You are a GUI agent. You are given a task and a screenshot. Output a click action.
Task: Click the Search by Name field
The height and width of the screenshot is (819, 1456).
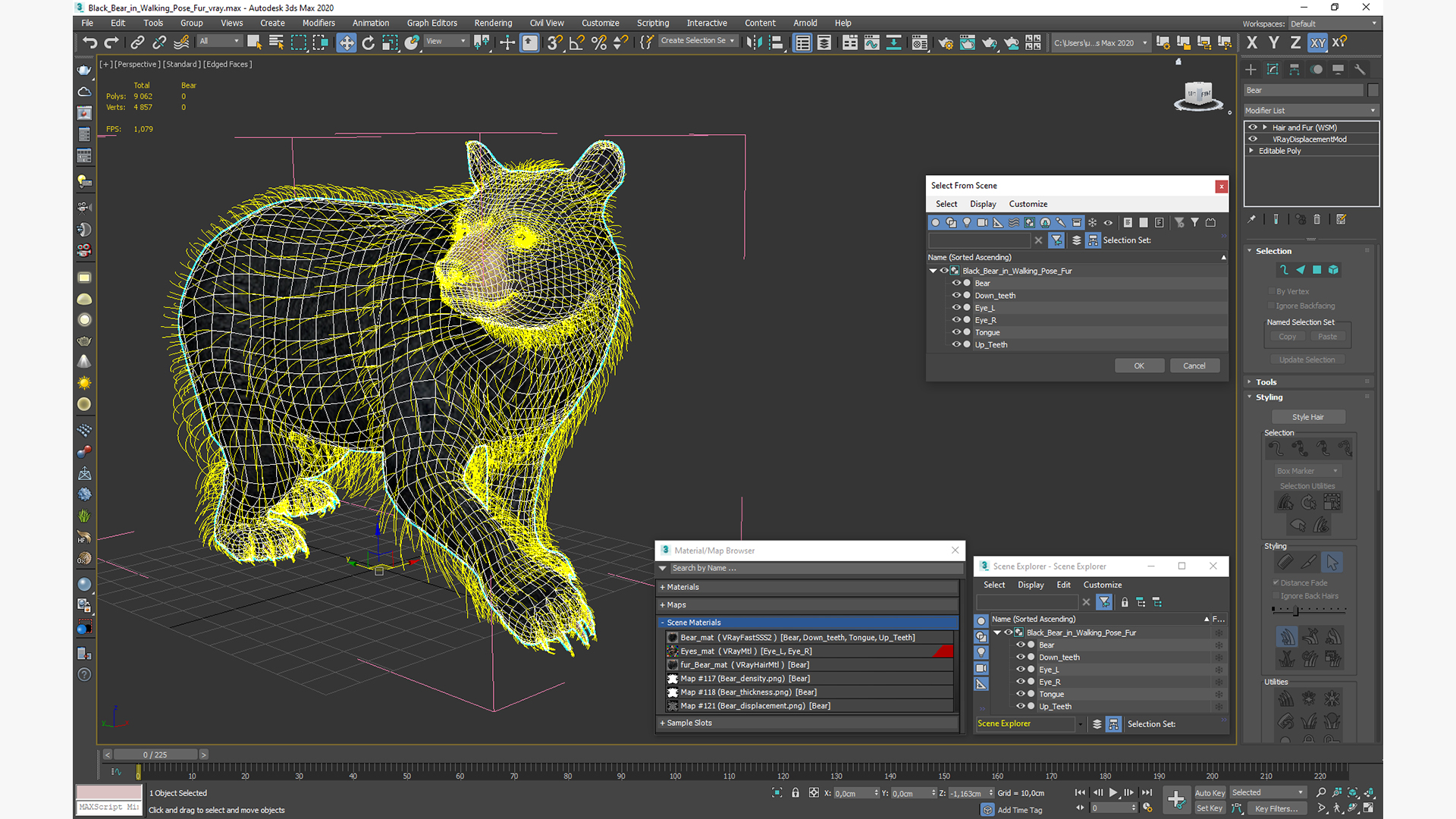click(x=815, y=568)
